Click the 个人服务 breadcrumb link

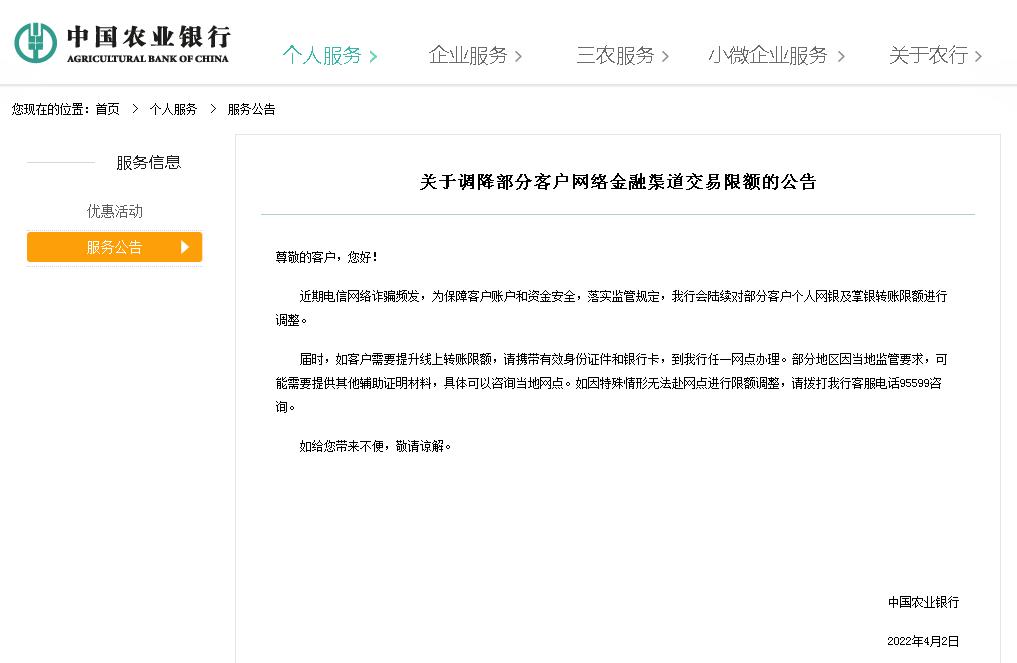pyautogui.click(x=174, y=109)
